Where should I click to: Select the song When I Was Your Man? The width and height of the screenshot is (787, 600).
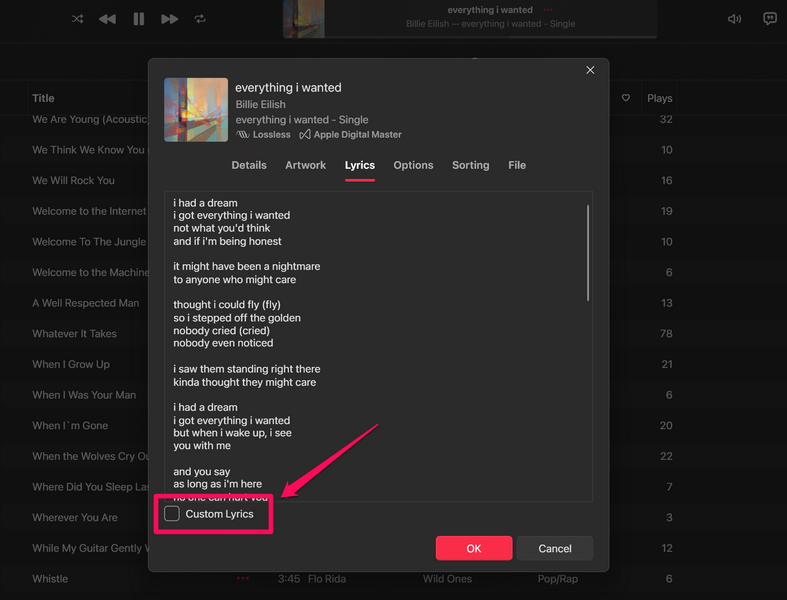[84, 395]
